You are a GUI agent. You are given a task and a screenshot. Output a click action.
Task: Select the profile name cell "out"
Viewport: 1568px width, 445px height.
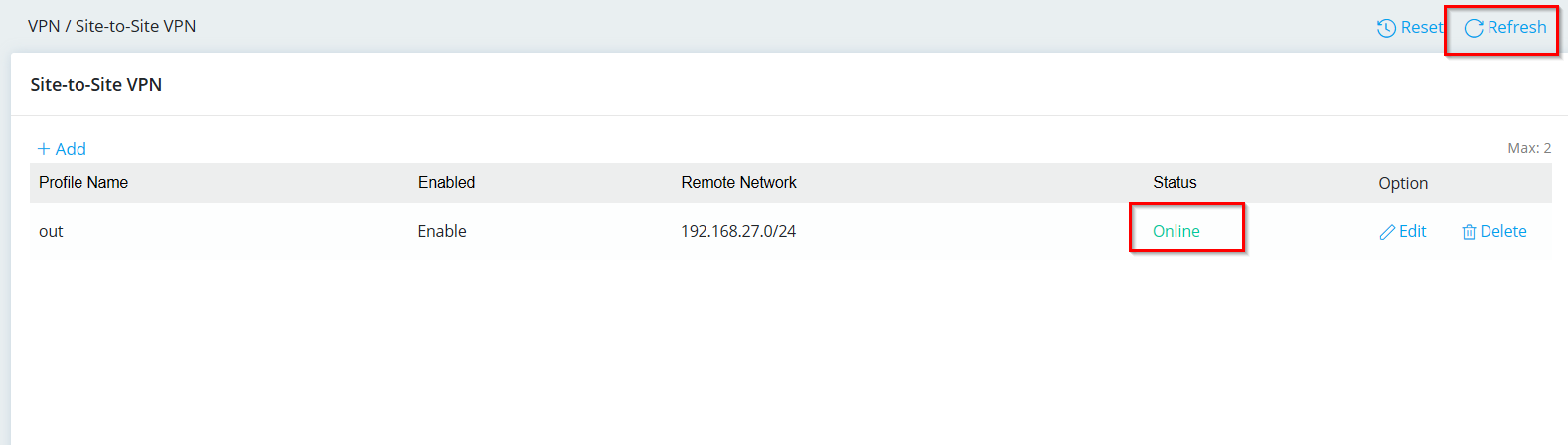tap(51, 232)
